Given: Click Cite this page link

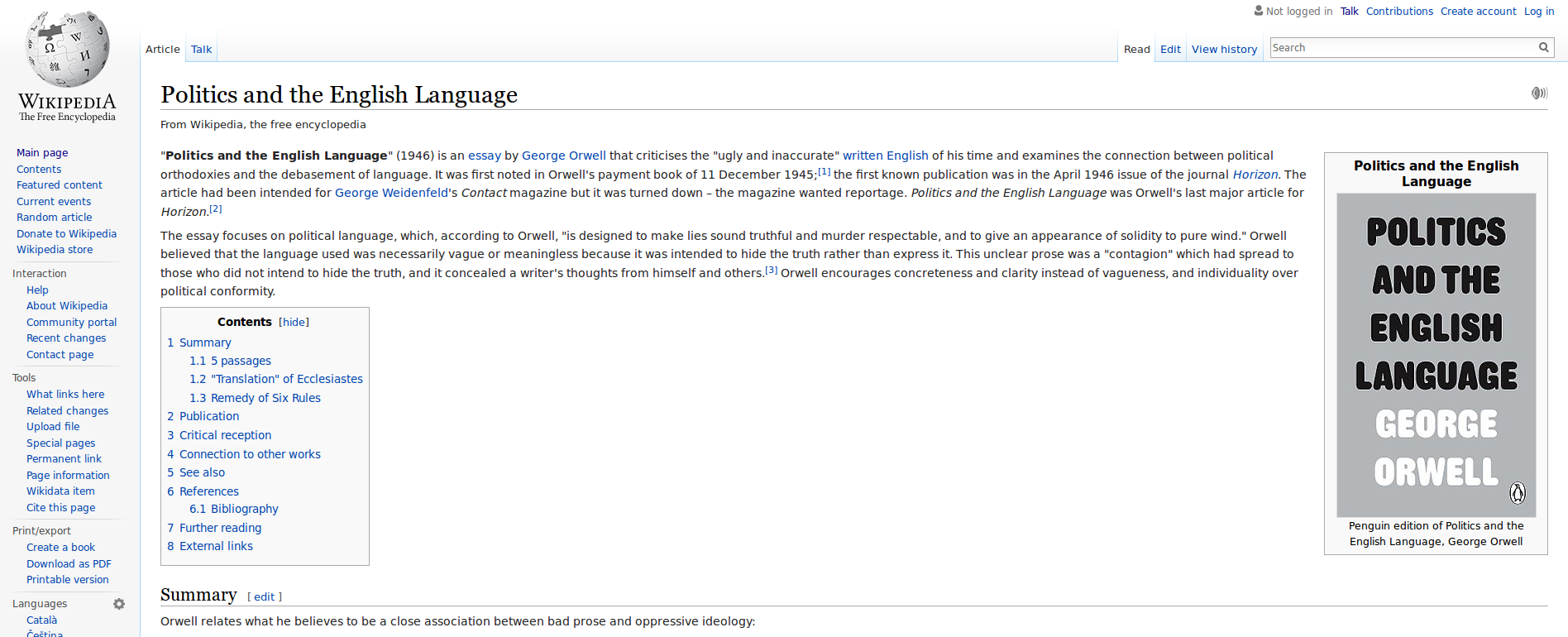Looking at the screenshot, I should pos(60,508).
